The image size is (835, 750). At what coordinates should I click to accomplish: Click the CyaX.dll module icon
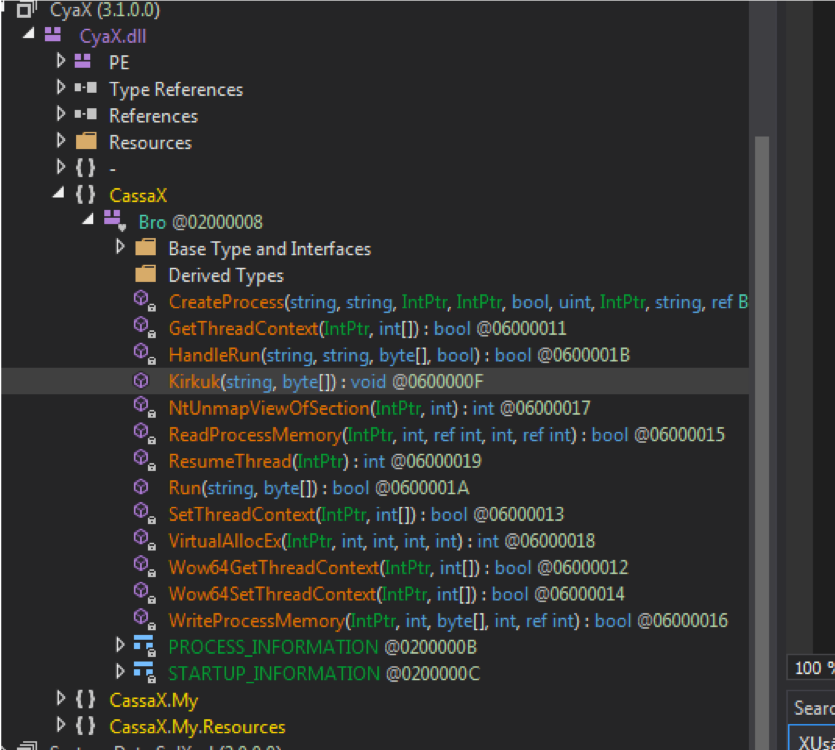point(54,37)
